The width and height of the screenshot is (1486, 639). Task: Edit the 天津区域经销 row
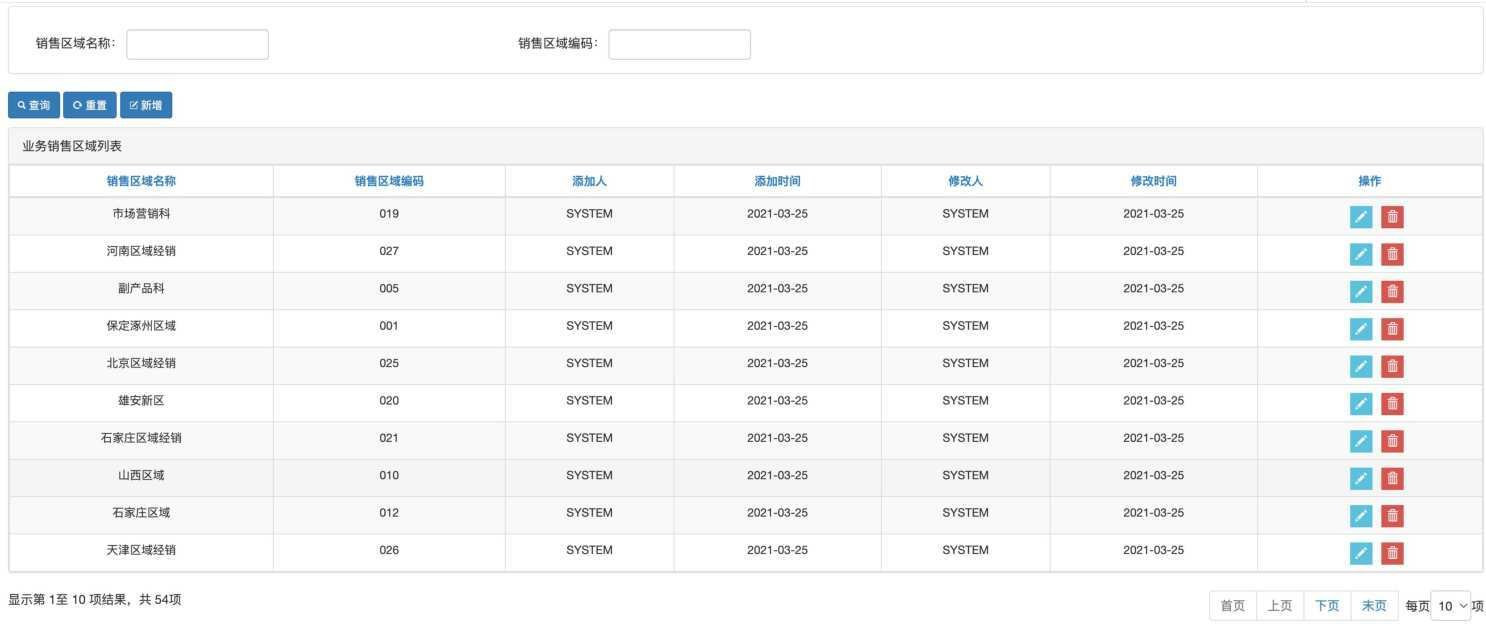click(1361, 553)
